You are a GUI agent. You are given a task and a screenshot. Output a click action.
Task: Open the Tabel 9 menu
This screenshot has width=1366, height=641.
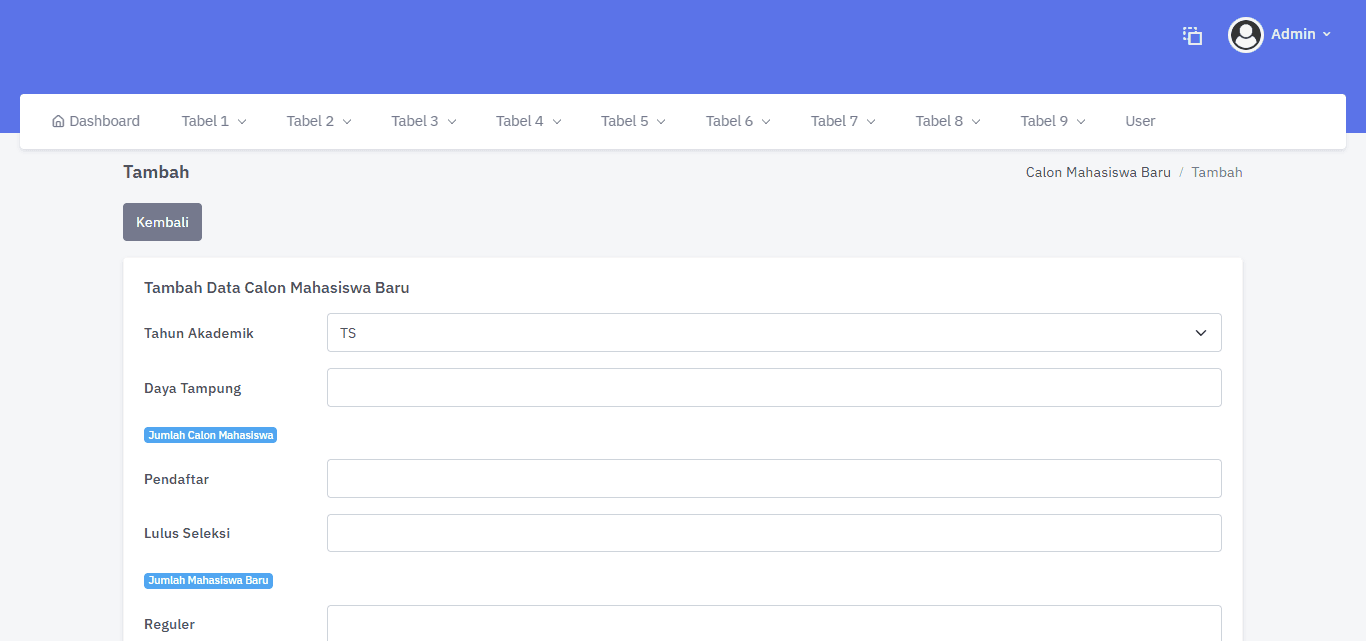pos(1054,121)
